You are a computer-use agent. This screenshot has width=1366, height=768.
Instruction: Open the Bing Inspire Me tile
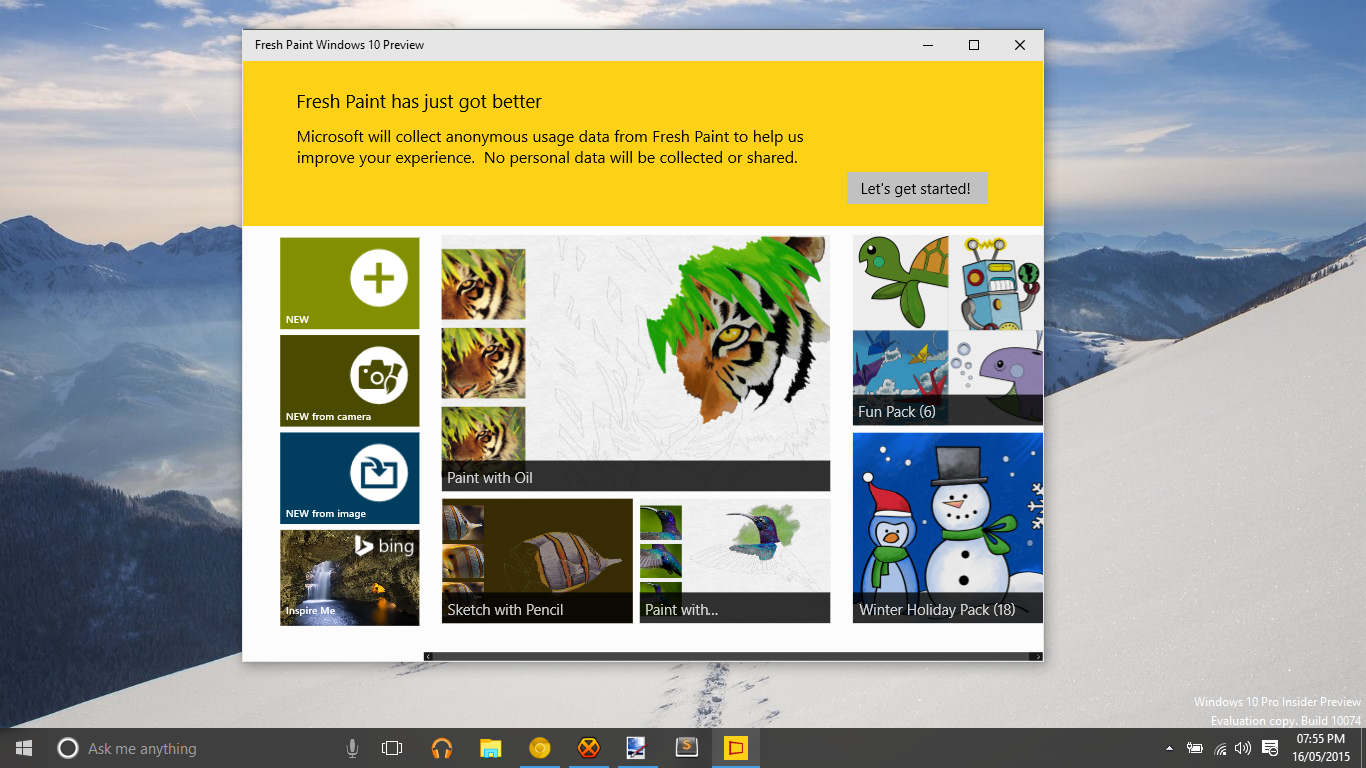(350, 577)
